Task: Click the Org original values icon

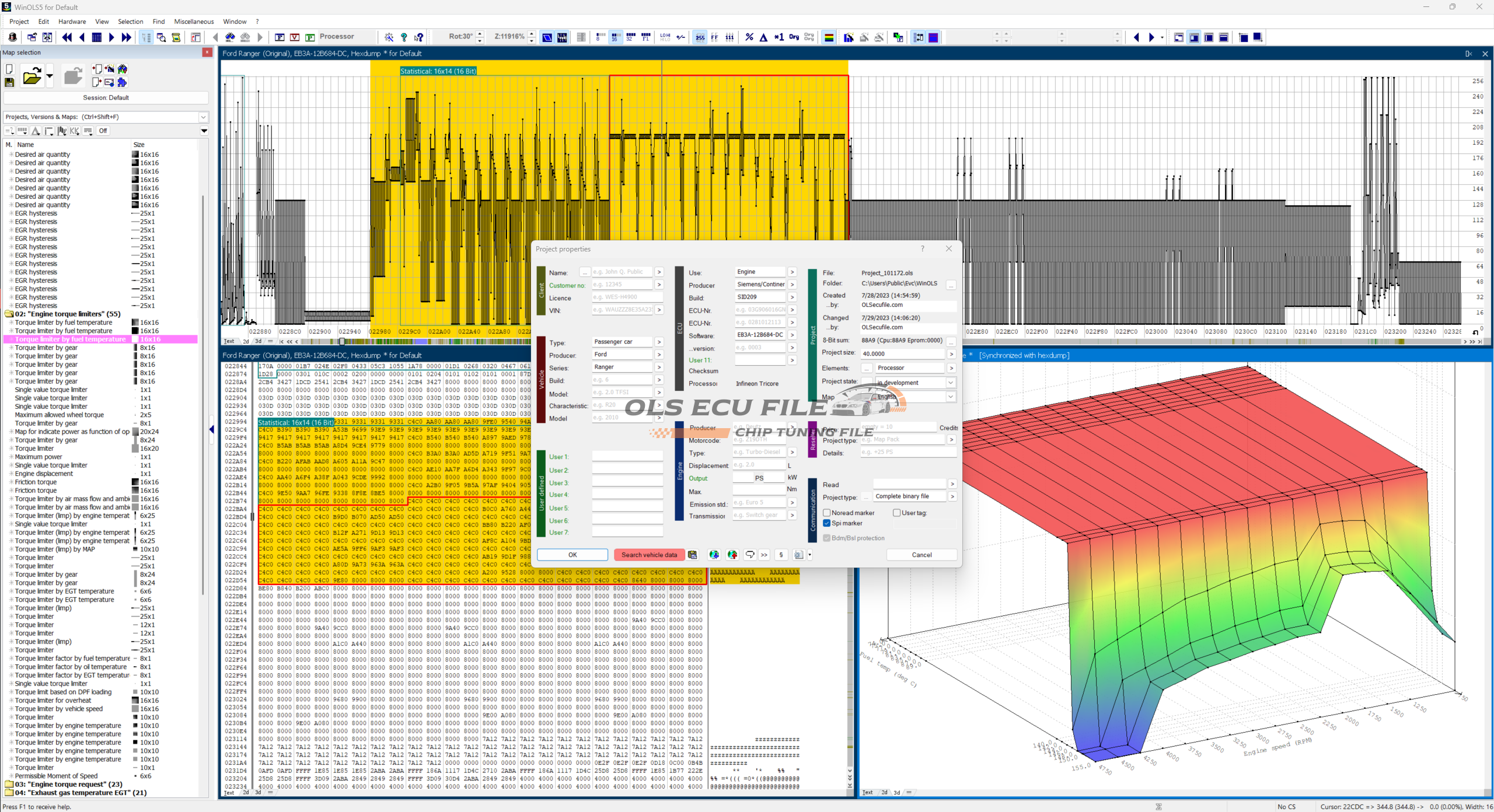Action: pyautogui.click(x=794, y=37)
